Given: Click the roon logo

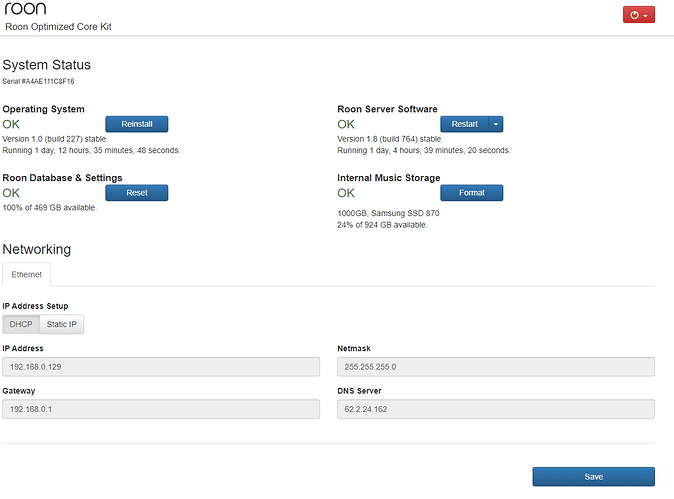Looking at the screenshot, I should [25, 8].
